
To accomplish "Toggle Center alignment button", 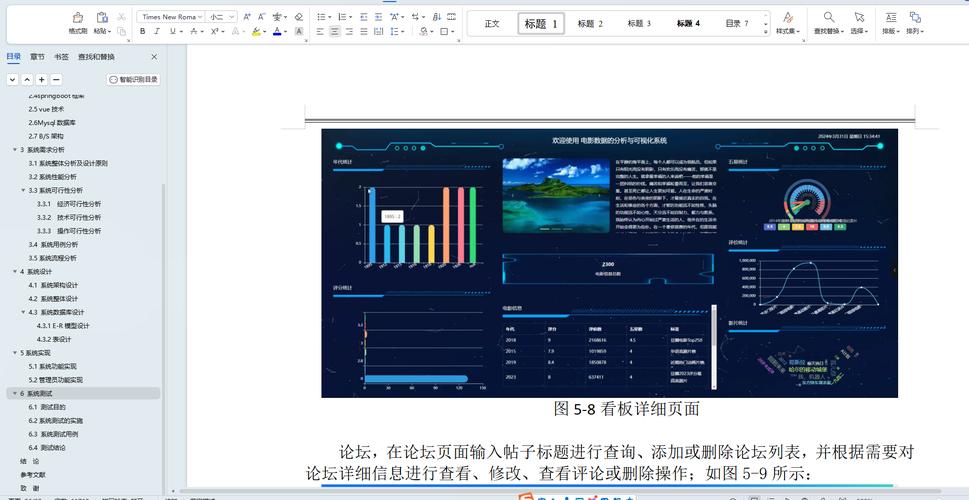I will point(334,31).
